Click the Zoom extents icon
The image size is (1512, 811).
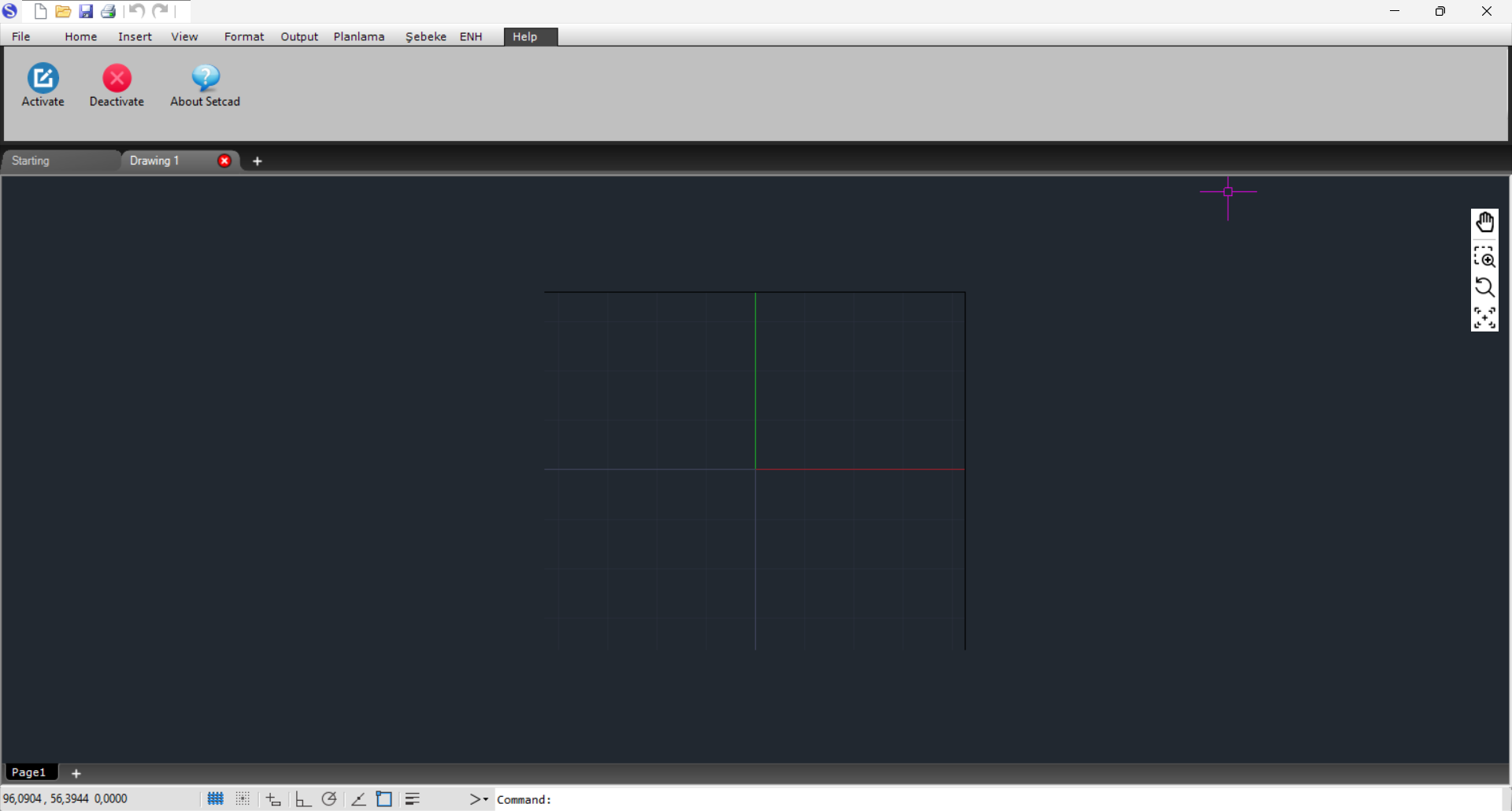pos(1484,318)
